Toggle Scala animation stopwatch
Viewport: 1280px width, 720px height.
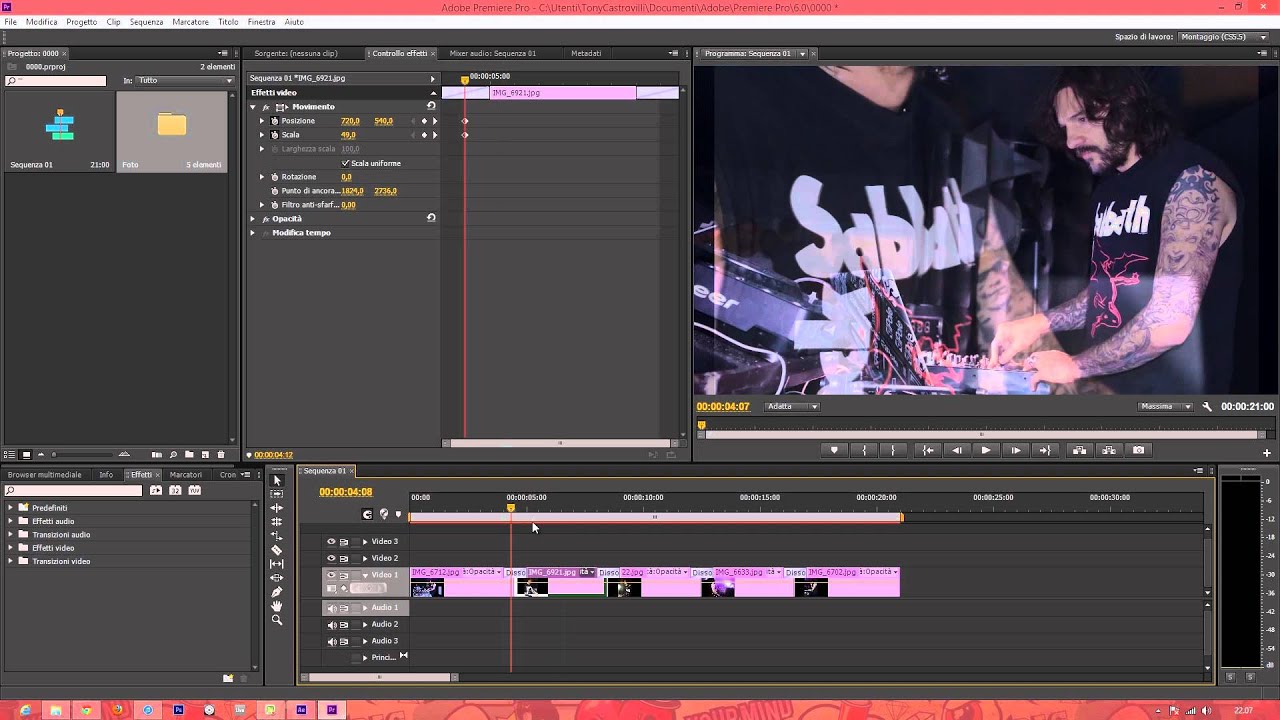tap(274, 135)
